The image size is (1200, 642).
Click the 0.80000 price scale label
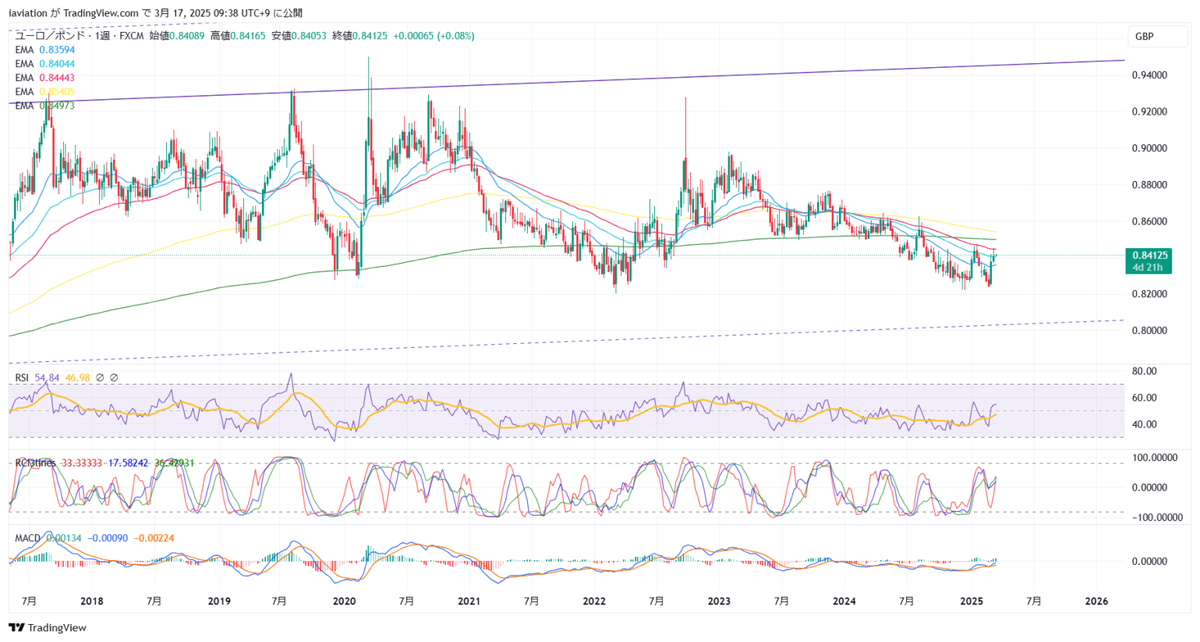[1148, 330]
